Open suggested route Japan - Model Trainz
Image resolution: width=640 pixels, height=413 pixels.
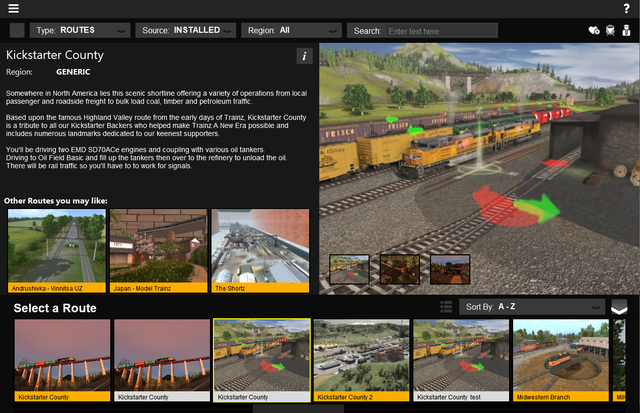158,251
